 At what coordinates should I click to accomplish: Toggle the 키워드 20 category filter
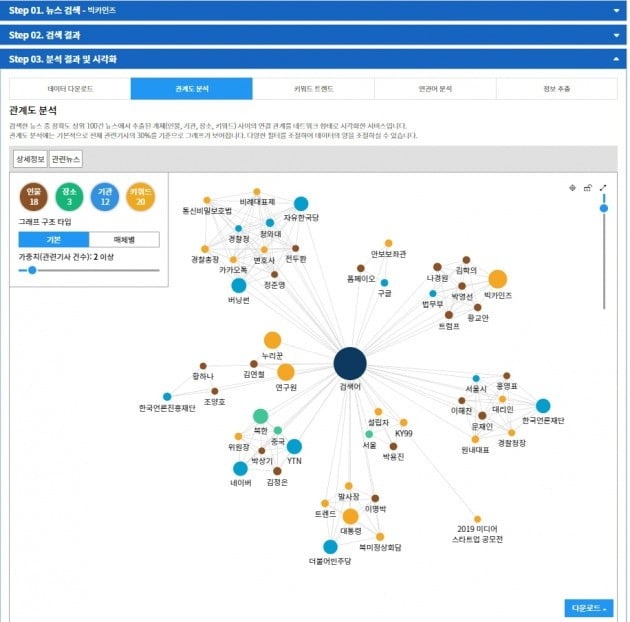click(140, 195)
